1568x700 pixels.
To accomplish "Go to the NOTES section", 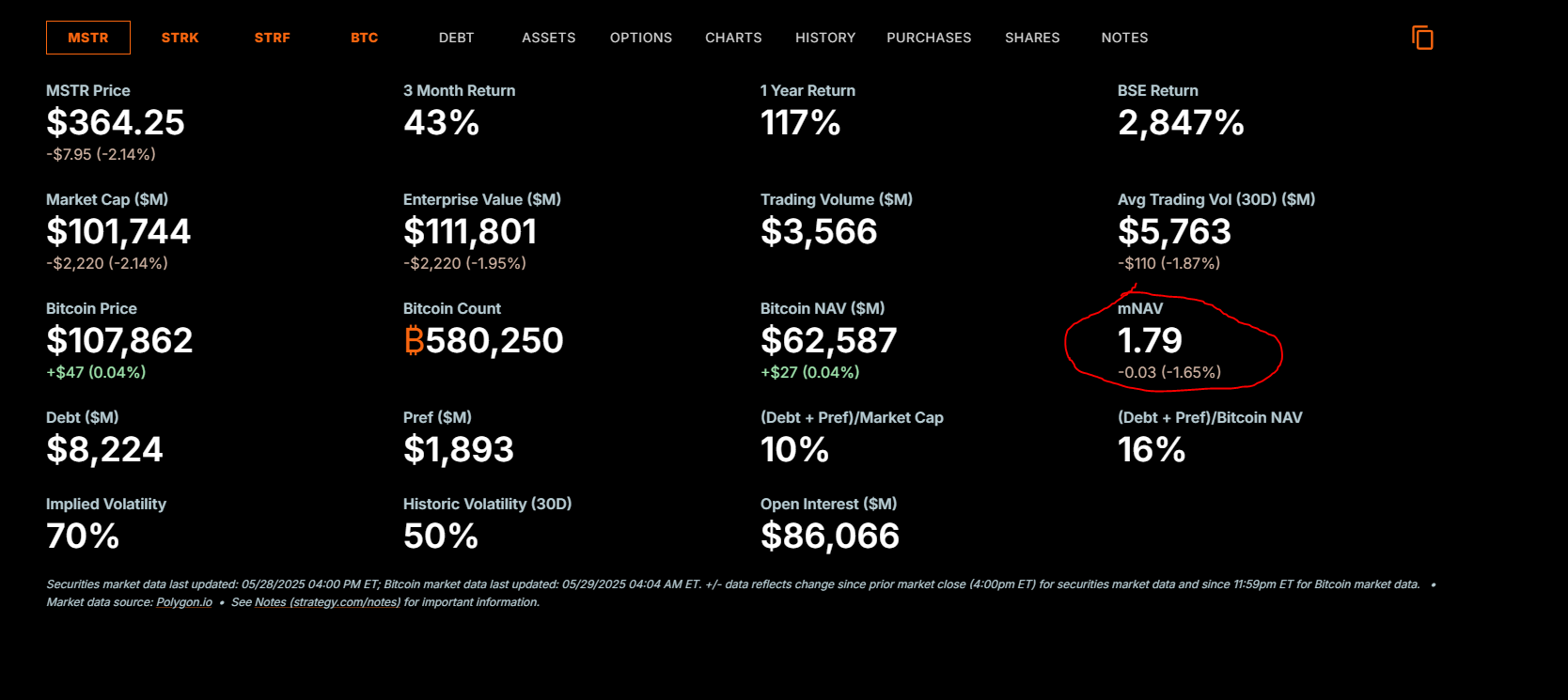I will [x=1124, y=38].
